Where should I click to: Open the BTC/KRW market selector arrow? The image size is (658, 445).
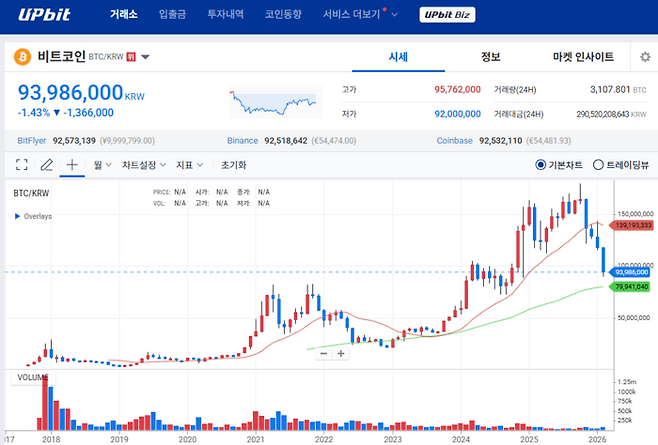point(146,58)
